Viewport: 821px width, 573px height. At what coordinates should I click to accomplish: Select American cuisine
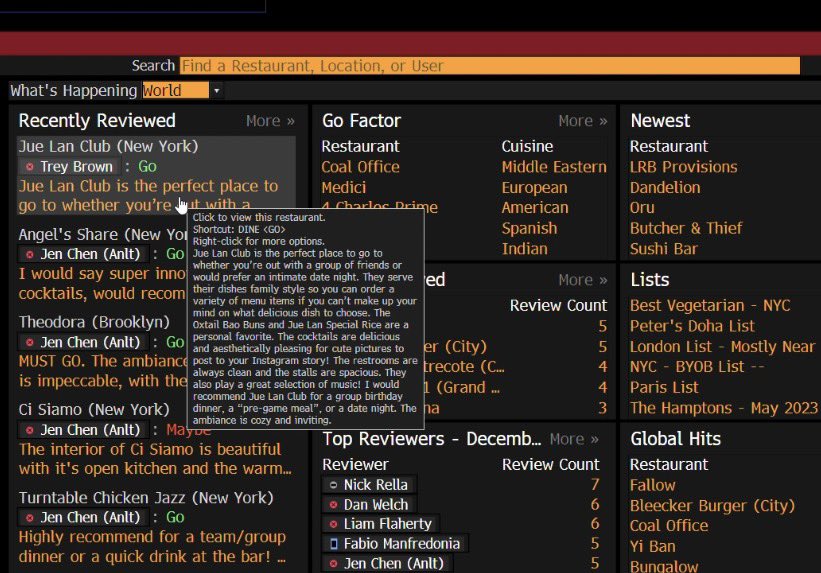[535, 208]
